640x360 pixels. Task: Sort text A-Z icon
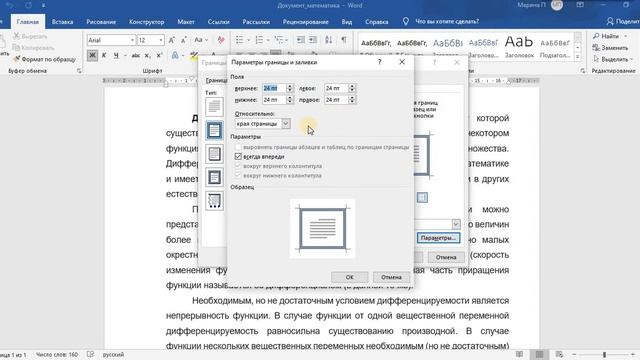point(329,40)
